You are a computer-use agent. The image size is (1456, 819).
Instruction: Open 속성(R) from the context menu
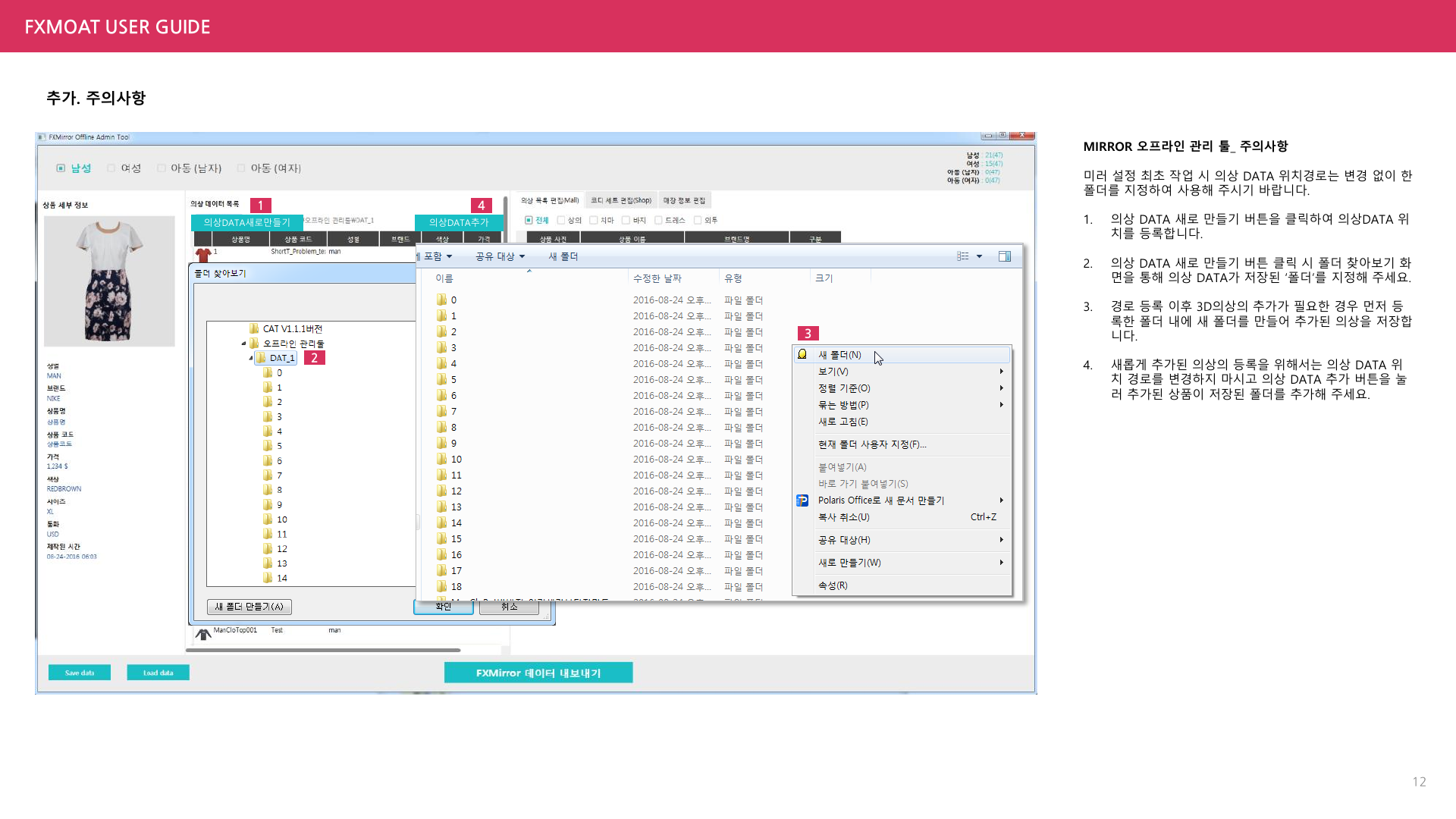(902, 585)
